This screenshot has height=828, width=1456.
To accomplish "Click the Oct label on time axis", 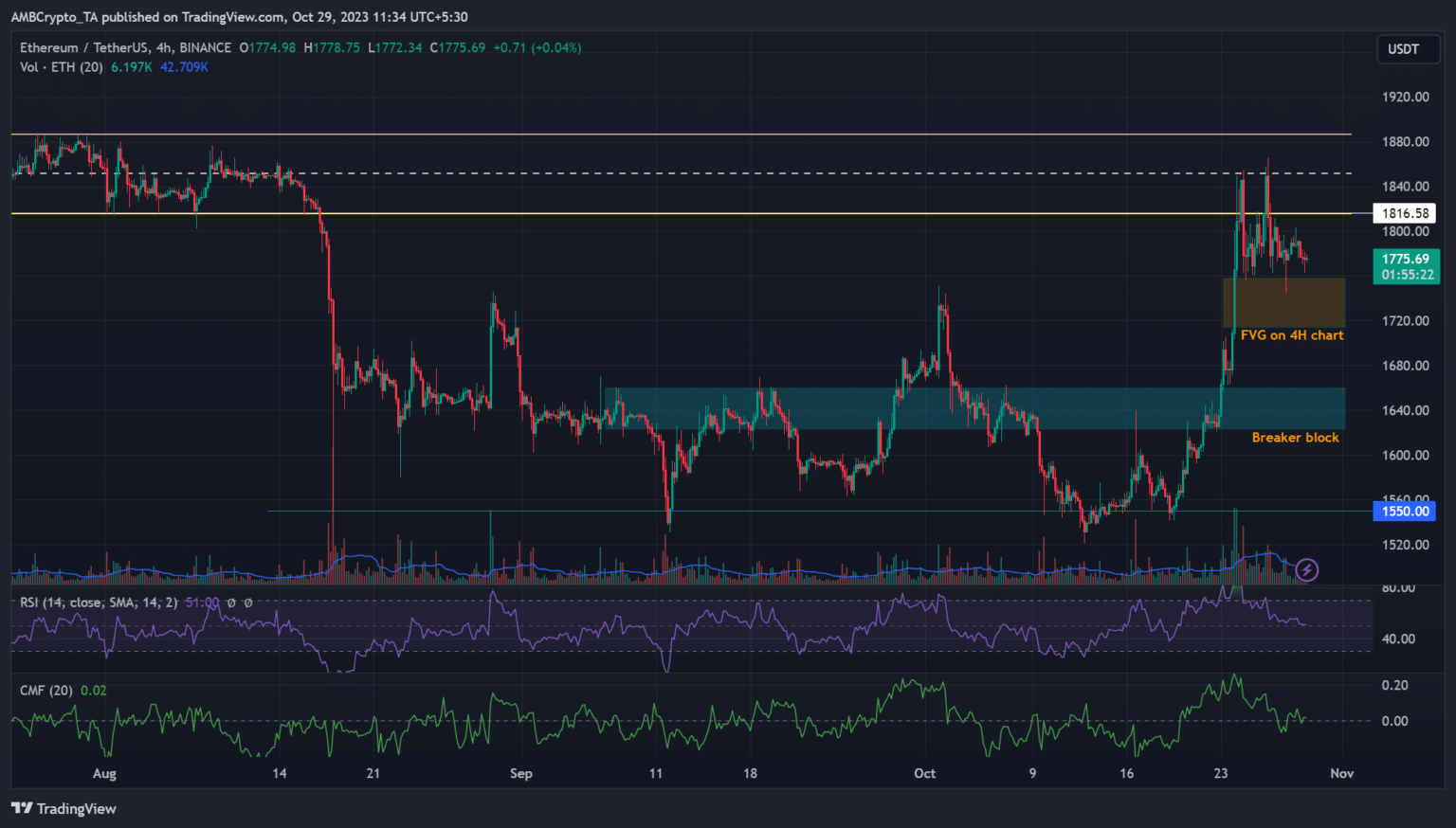I will tap(924, 774).
